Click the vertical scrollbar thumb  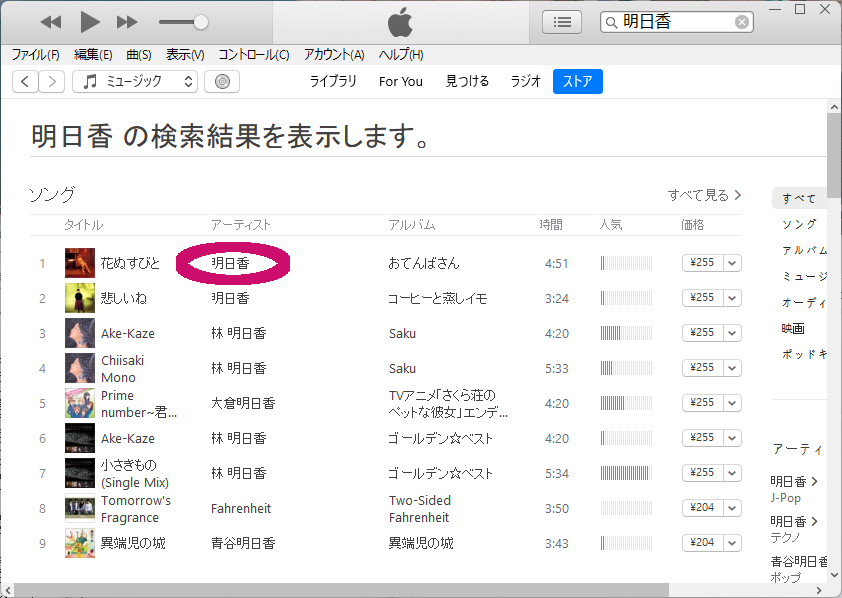pyautogui.click(x=834, y=156)
